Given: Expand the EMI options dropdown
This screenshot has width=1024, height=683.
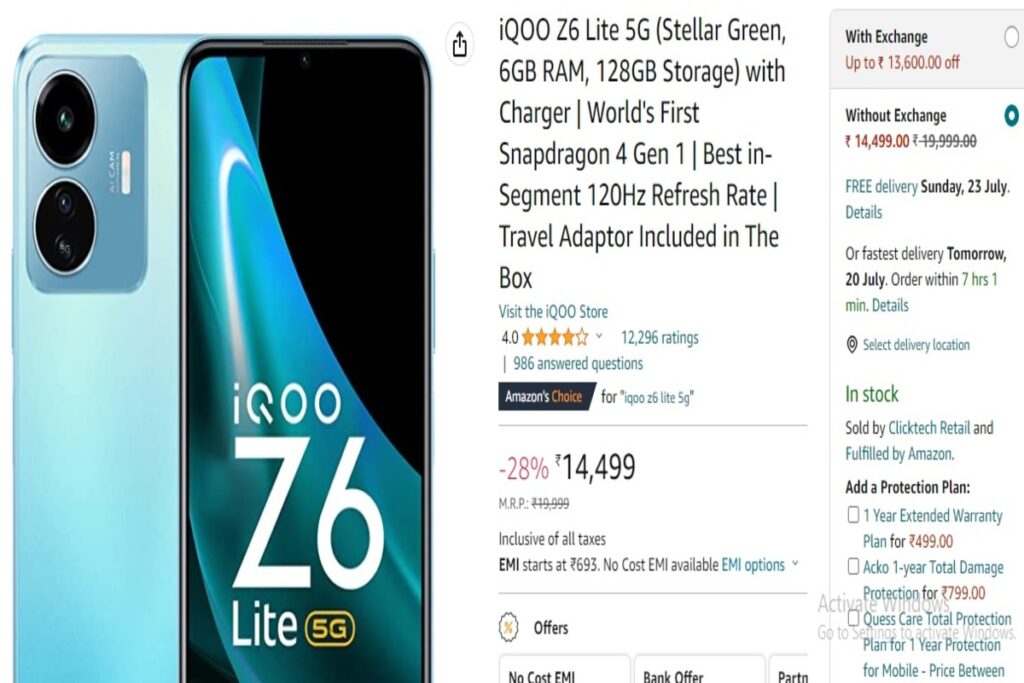Looking at the screenshot, I should click(760, 564).
